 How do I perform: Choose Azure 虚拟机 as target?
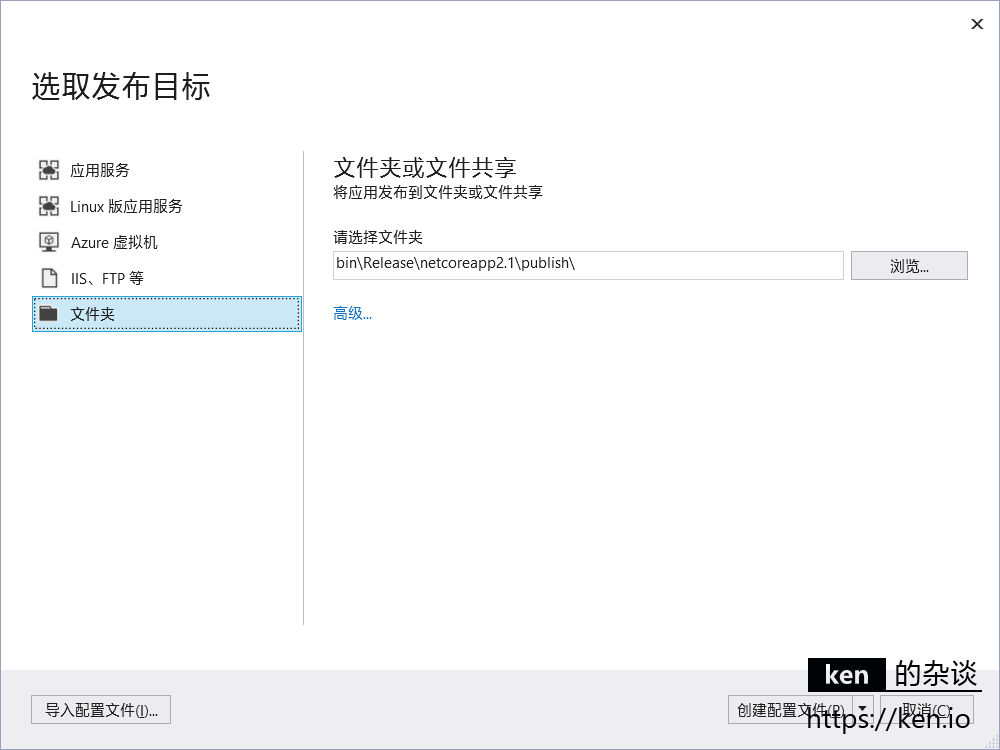coord(166,242)
